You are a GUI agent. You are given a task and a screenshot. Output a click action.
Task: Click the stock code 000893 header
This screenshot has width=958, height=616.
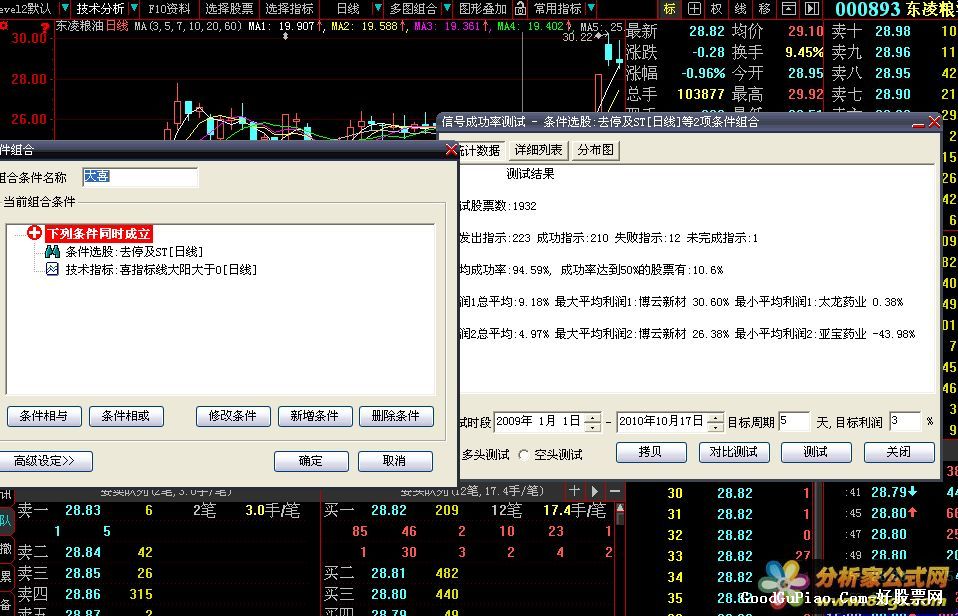coord(868,9)
